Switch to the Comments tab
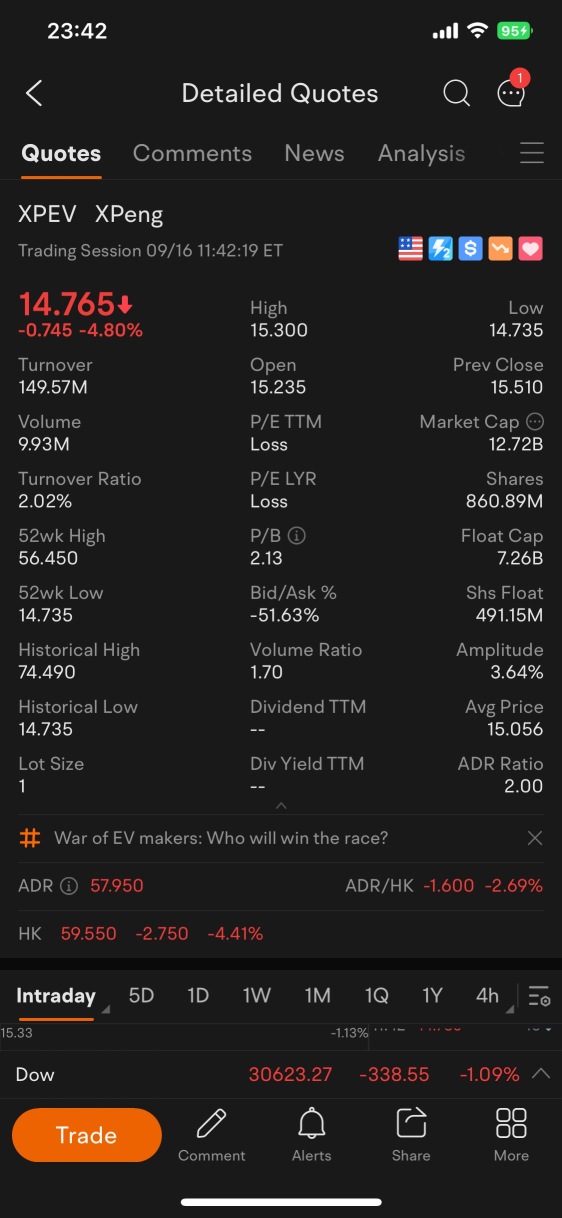 coord(192,153)
